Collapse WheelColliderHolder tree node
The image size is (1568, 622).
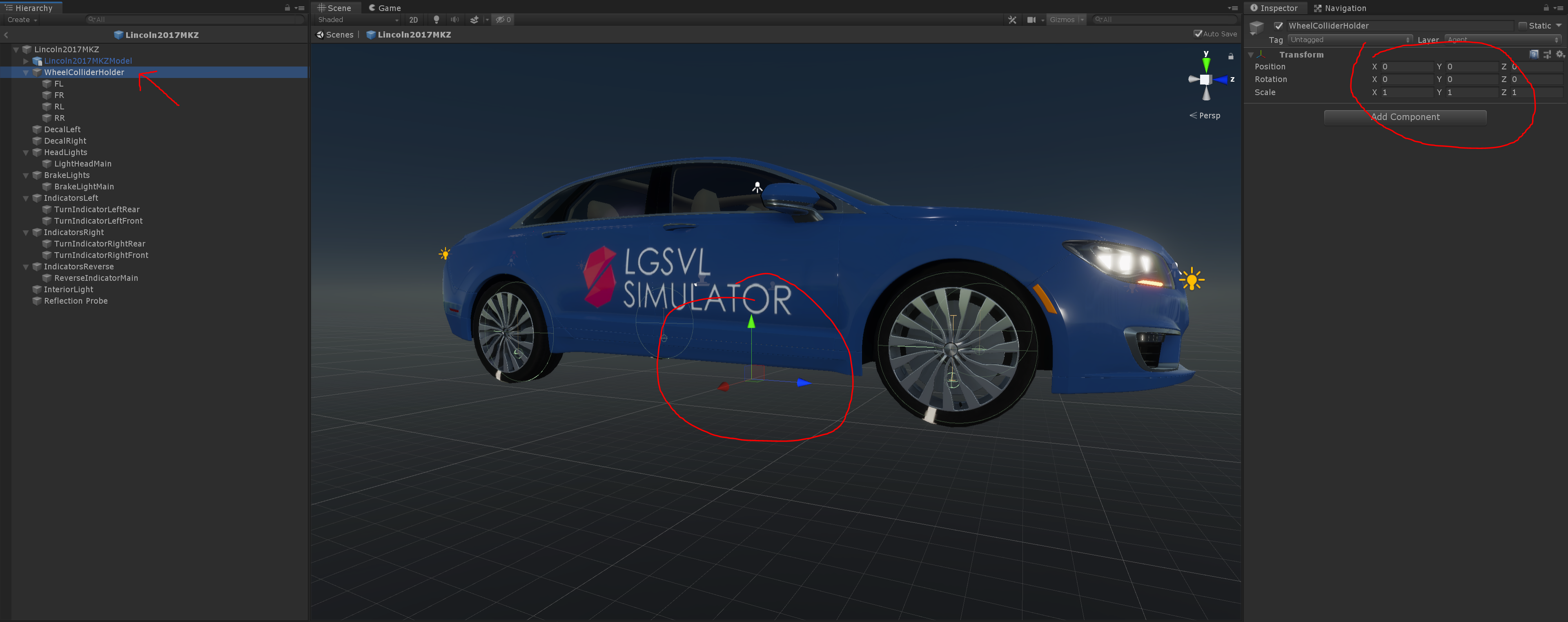(x=26, y=72)
